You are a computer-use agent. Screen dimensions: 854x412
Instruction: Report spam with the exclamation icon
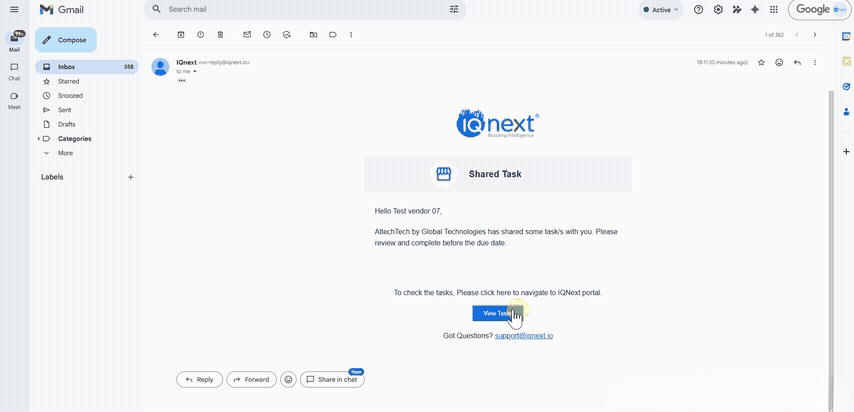(x=200, y=34)
